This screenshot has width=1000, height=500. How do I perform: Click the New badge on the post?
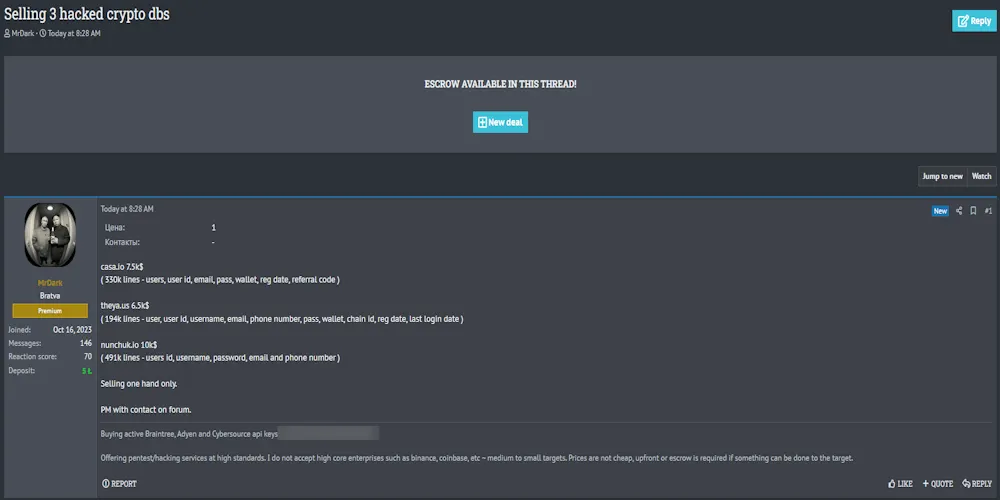[x=940, y=210]
